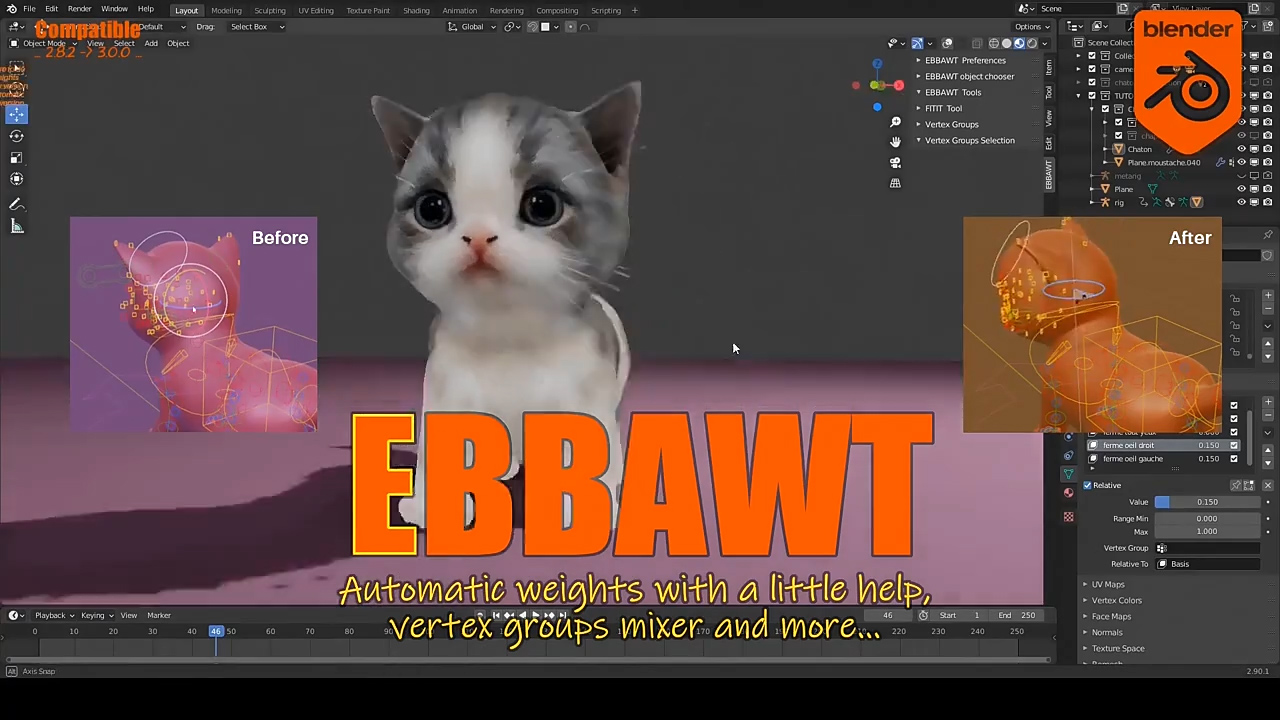Click the pin icon in properties header
The image size is (1280, 720).
(1267, 235)
